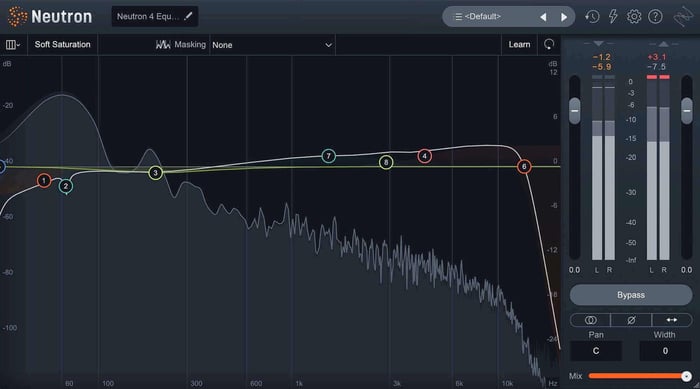
Task: Toggle phase invert icon
Action: pyautogui.click(x=631, y=320)
